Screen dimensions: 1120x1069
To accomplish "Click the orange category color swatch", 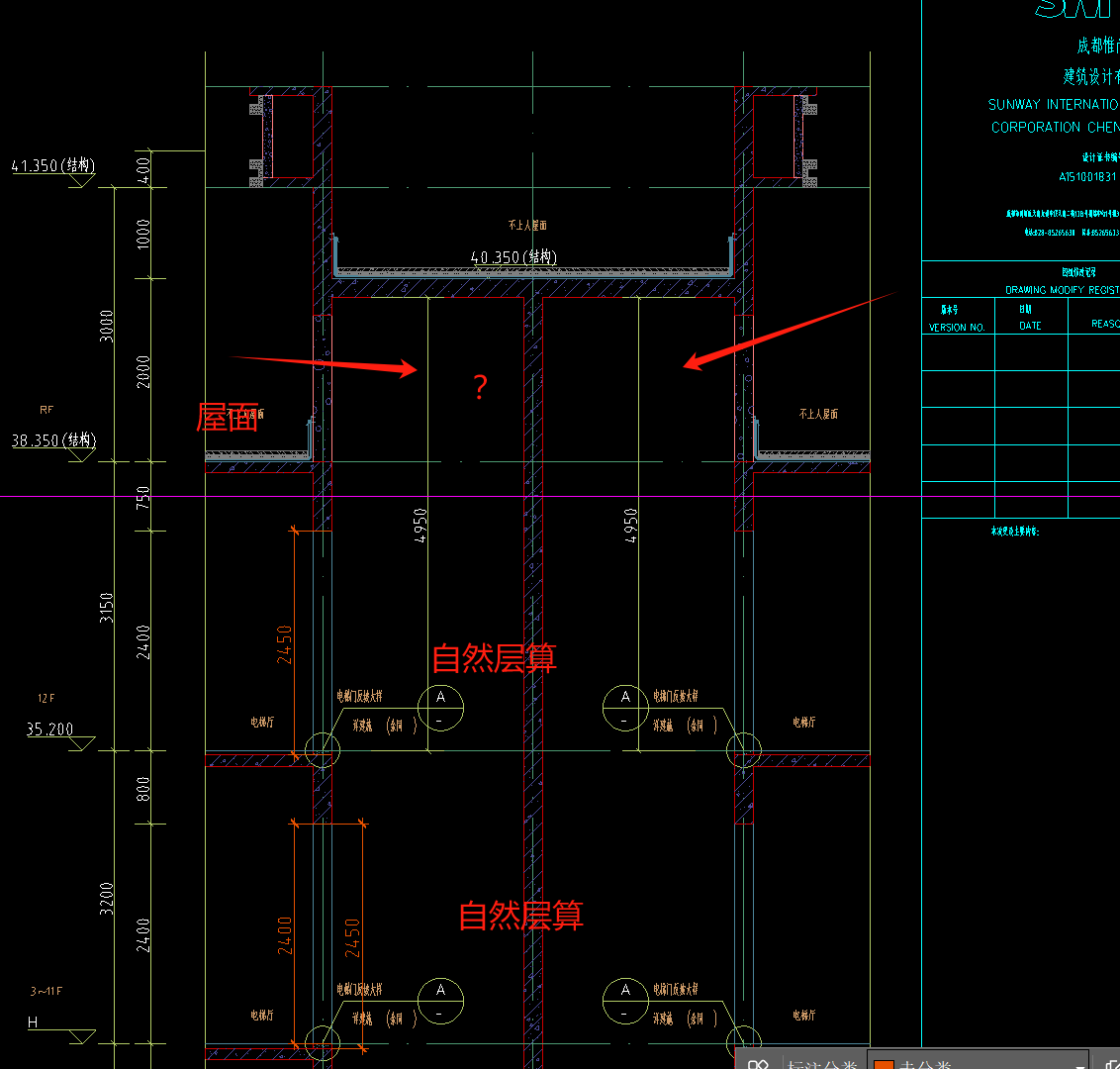I will point(884,1064).
